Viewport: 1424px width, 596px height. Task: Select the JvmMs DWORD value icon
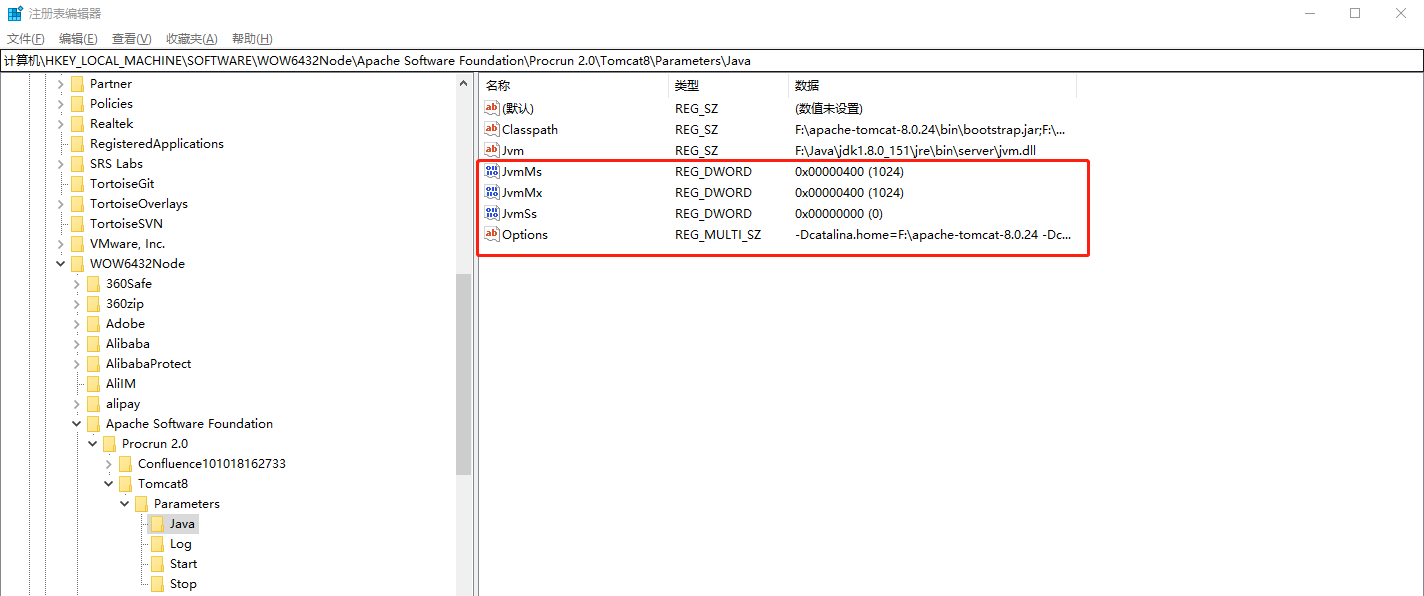tap(492, 171)
